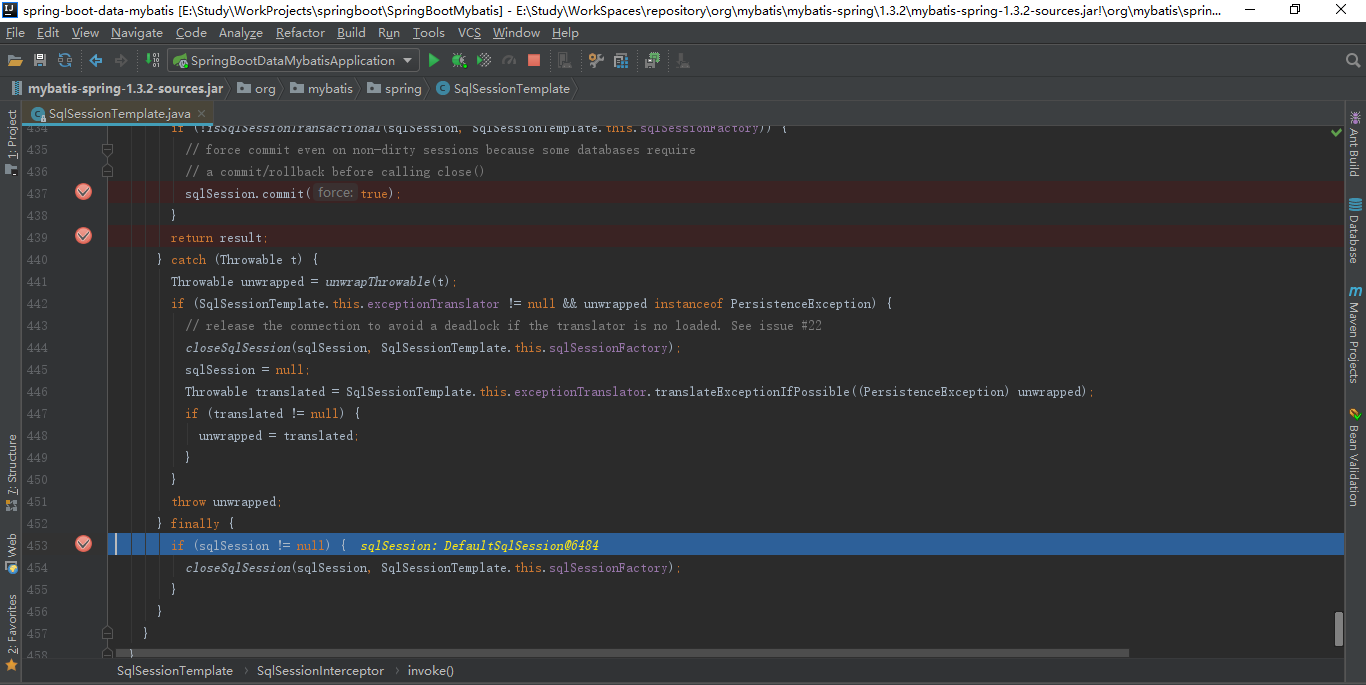Image resolution: width=1366 pixels, height=685 pixels.
Task: Stop the process with the red square icon
Action: click(x=534, y=61)
